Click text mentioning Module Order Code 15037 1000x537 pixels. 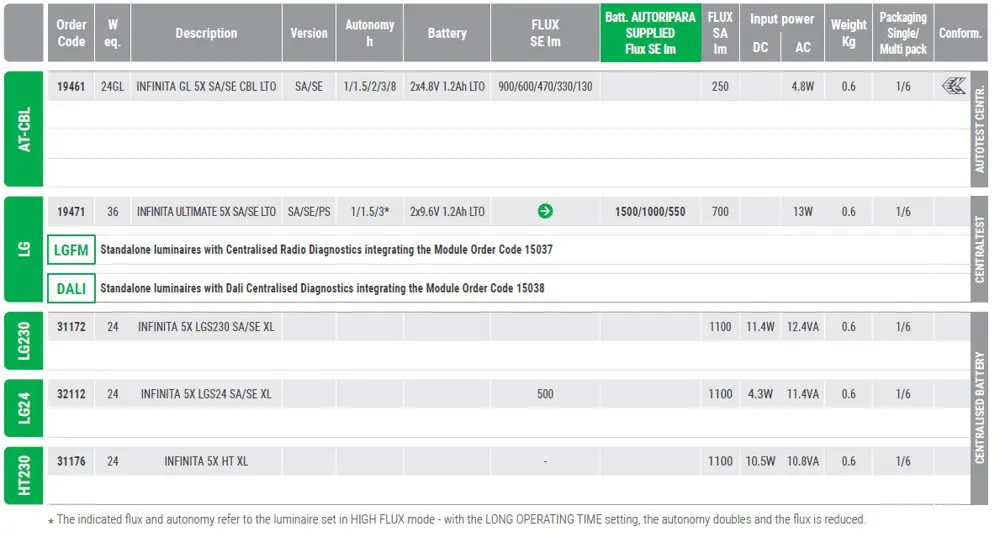click(326, 249)
